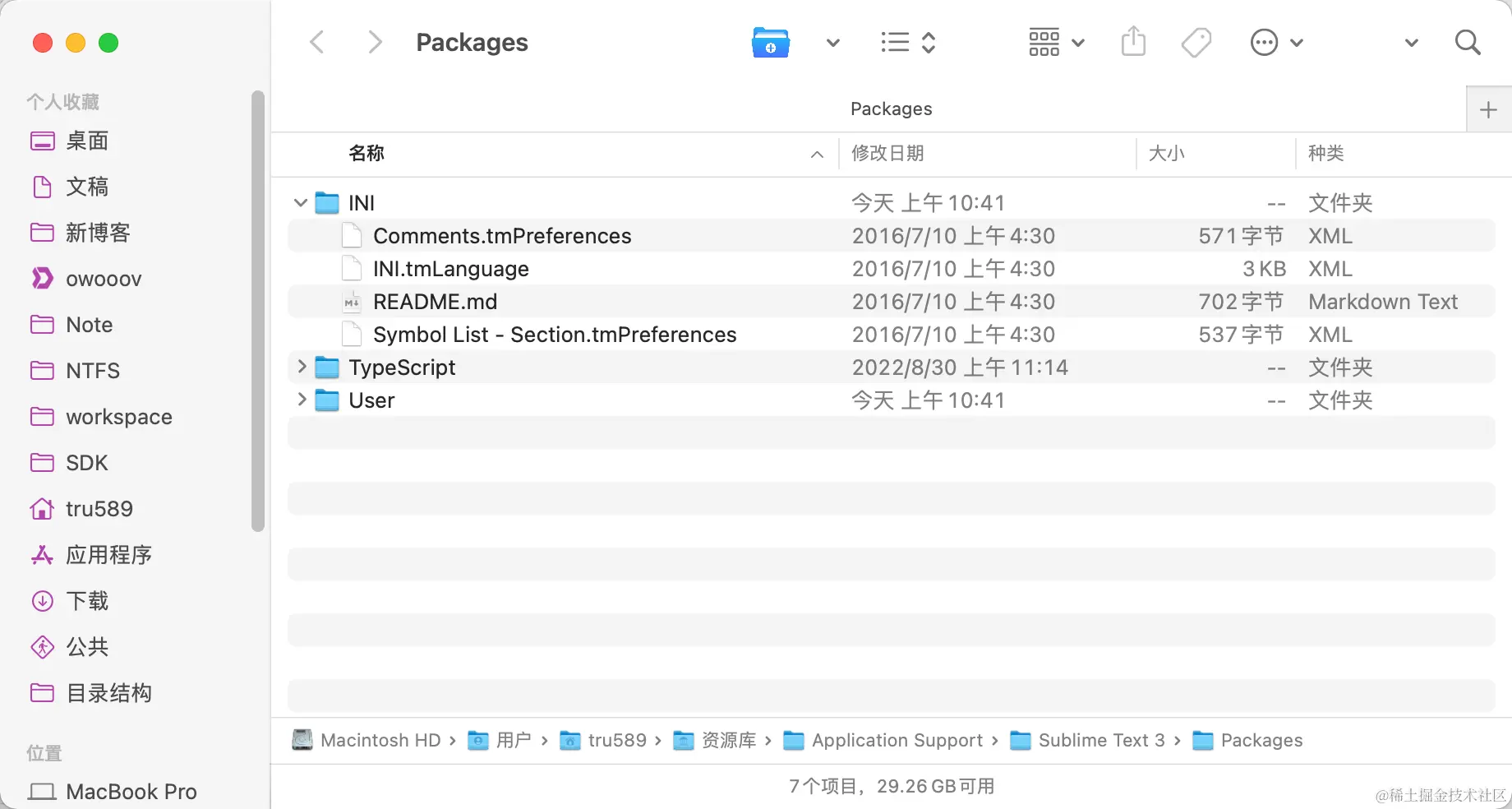The height and width of the screenshot is (809, 1512).
Task: Click the Share icon
Action: 1134,41
